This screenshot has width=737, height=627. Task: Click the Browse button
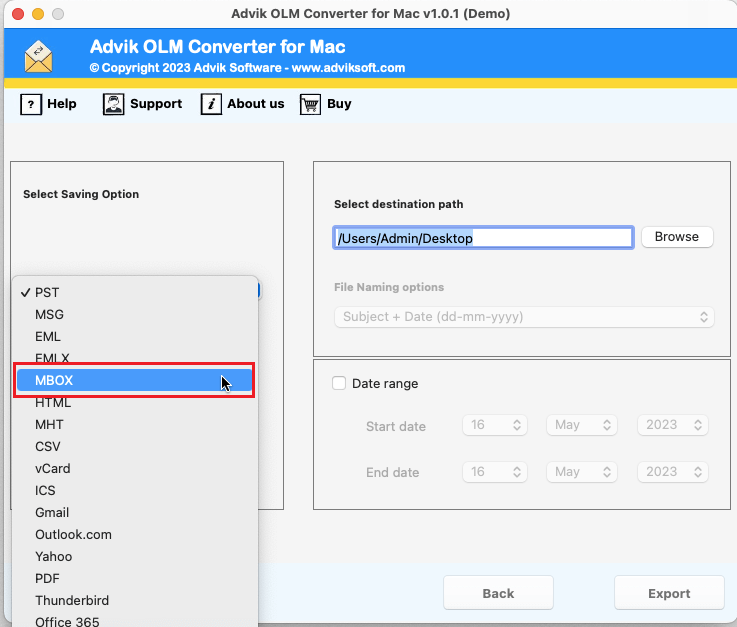point(677,236)
